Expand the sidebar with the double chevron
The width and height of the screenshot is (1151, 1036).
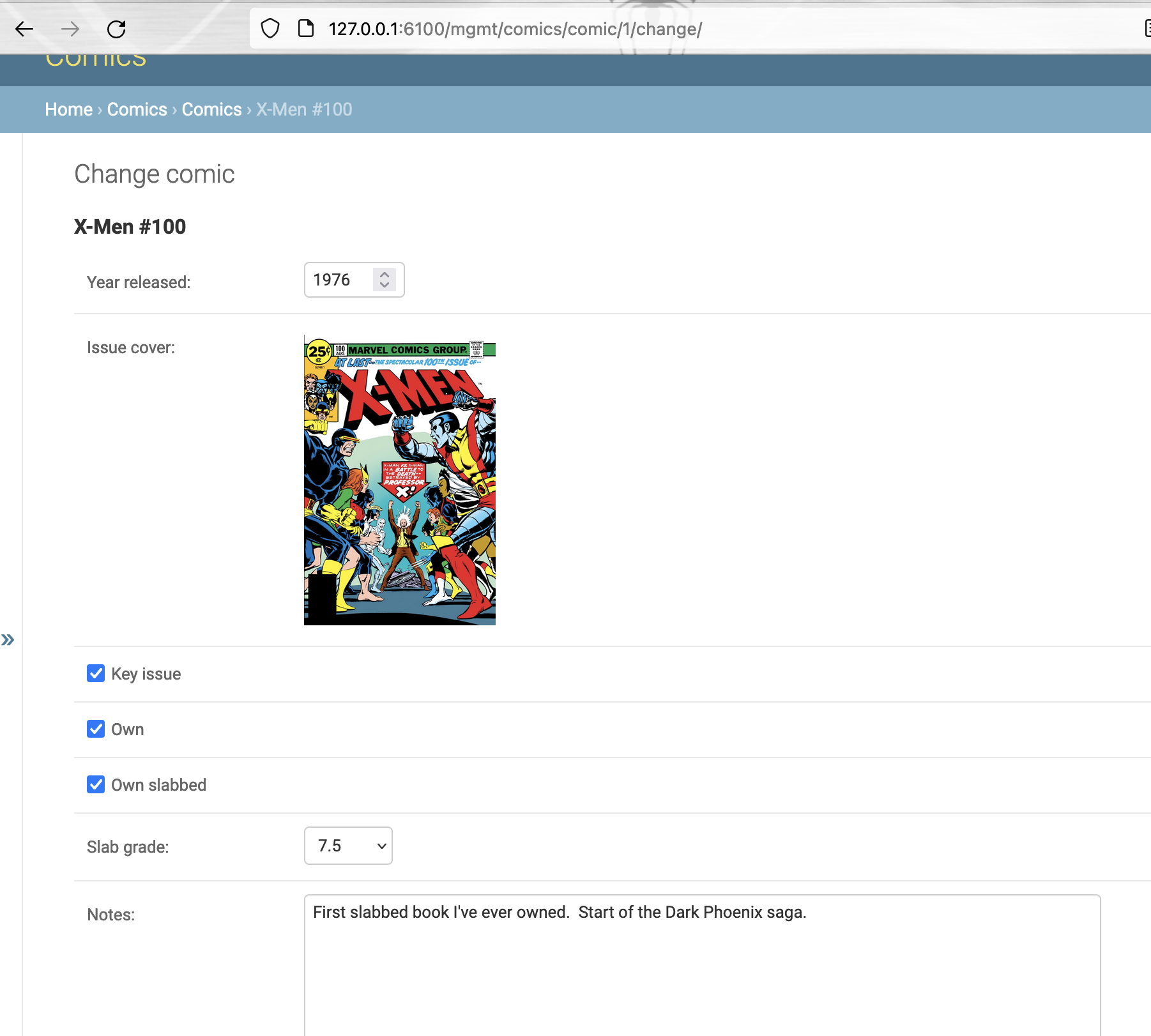tap(8, 640)
